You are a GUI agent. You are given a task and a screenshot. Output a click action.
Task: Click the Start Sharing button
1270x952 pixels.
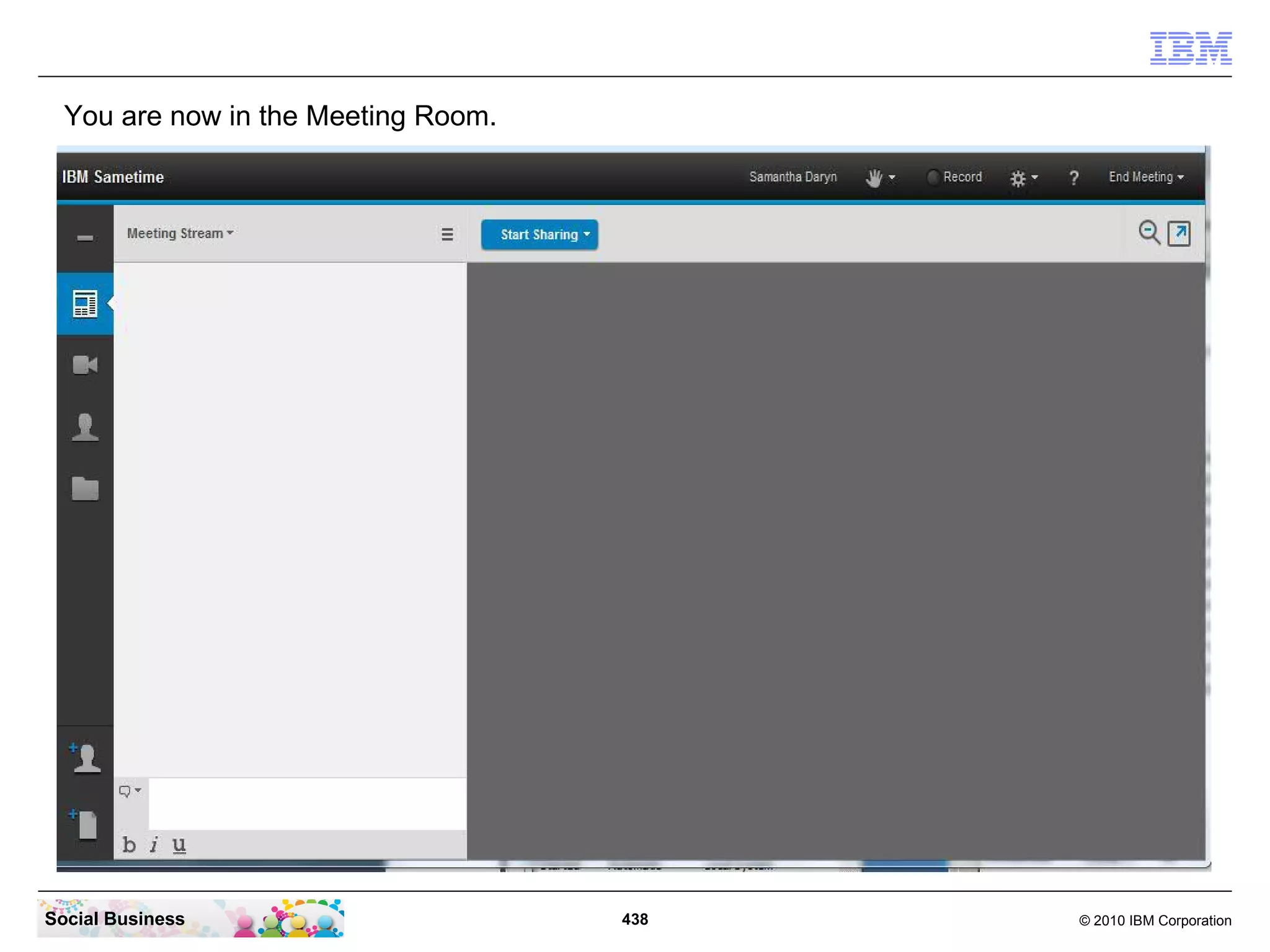pos(540,235)
